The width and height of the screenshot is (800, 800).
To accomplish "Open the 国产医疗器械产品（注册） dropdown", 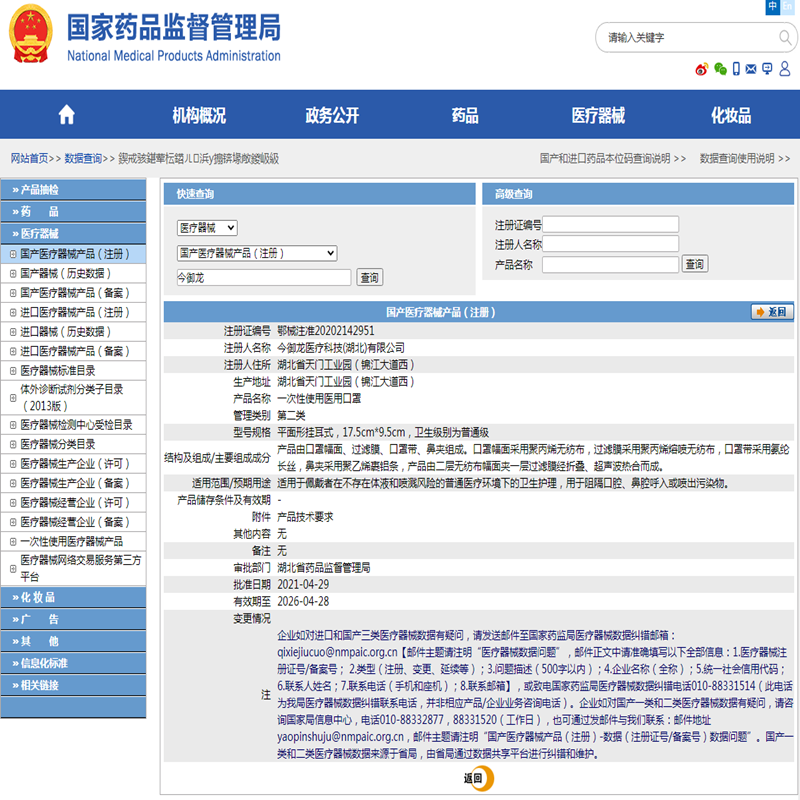I will [257, 253].
